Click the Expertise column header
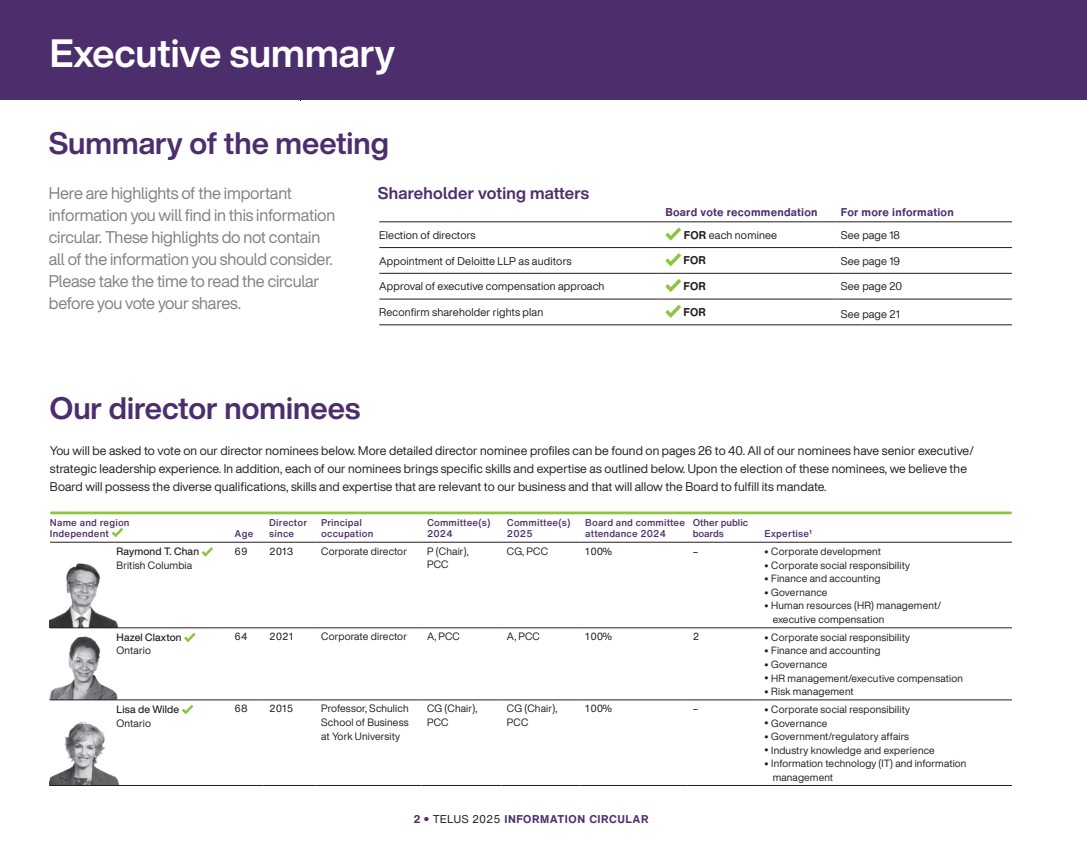 pos(787,534)
